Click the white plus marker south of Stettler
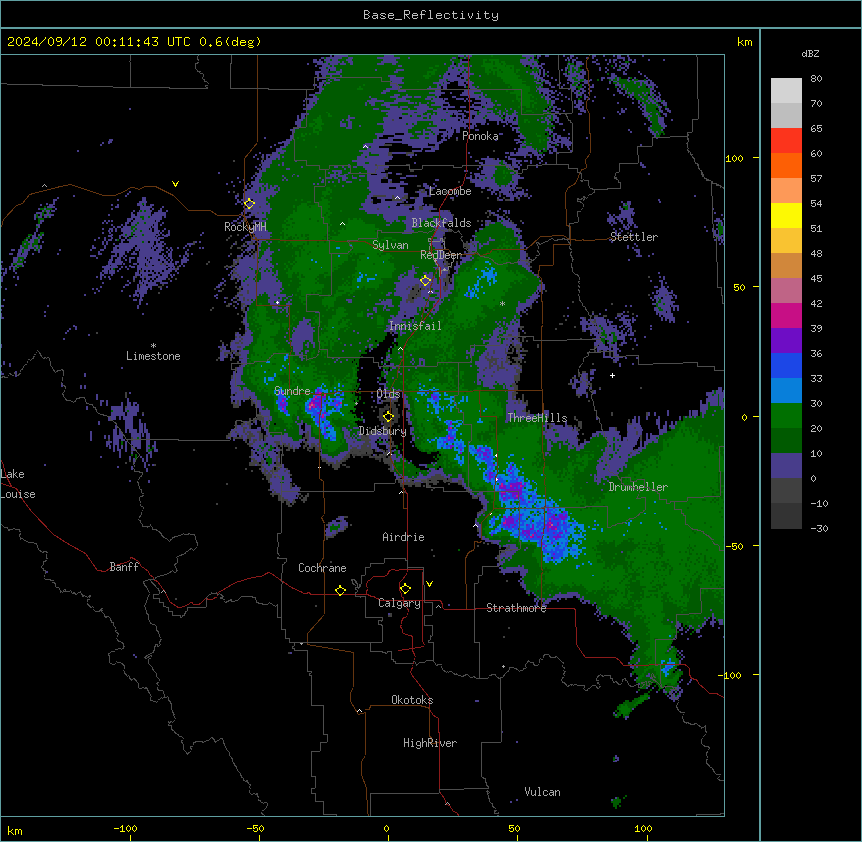The image size is (862, 842). tap(612, 375)
